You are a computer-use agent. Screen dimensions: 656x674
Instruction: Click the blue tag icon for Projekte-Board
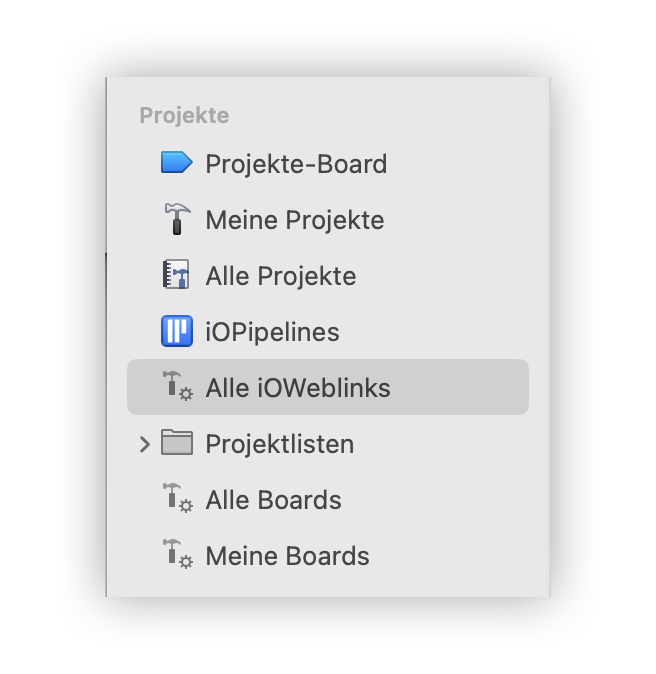(x=176, y=162)
